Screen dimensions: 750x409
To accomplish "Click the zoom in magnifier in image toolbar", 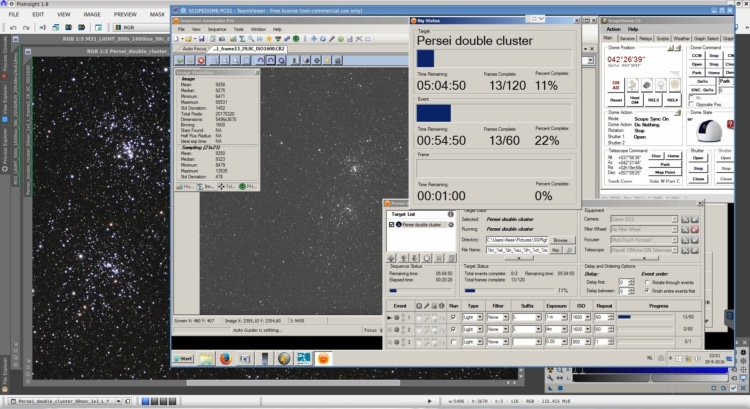I will point(214,60).
